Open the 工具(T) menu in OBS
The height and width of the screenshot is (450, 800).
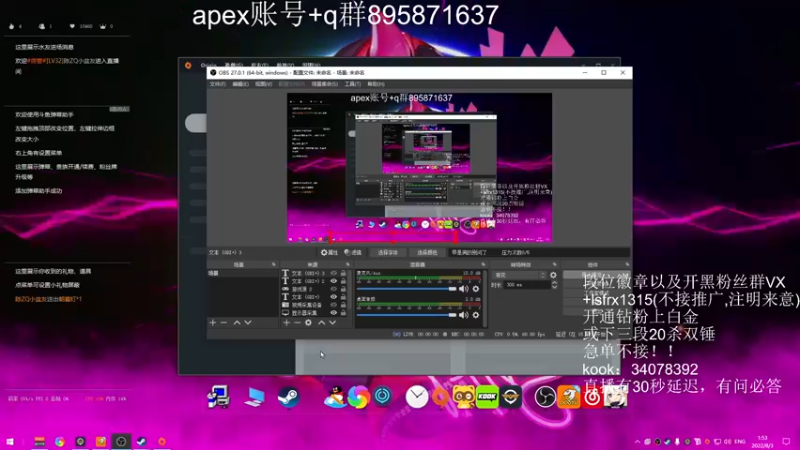(x=353, y=84)
